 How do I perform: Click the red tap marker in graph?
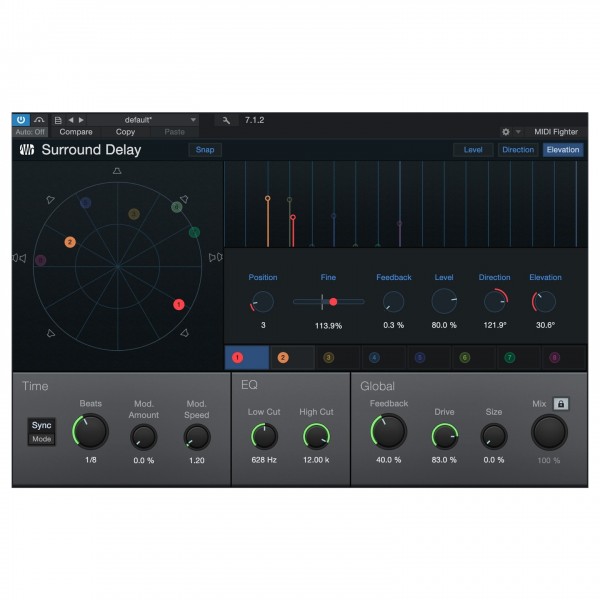[x=293, y=217]
